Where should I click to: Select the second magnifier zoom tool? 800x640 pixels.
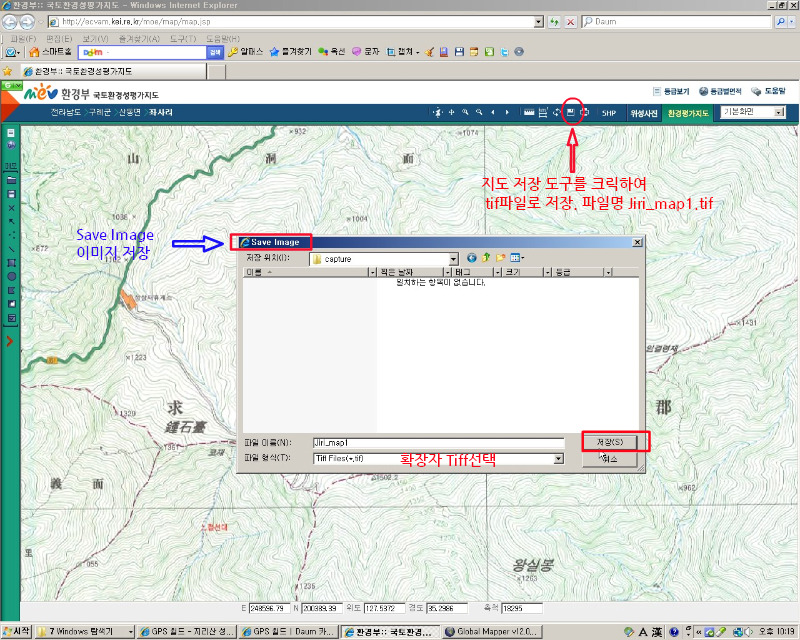point(479,112)
